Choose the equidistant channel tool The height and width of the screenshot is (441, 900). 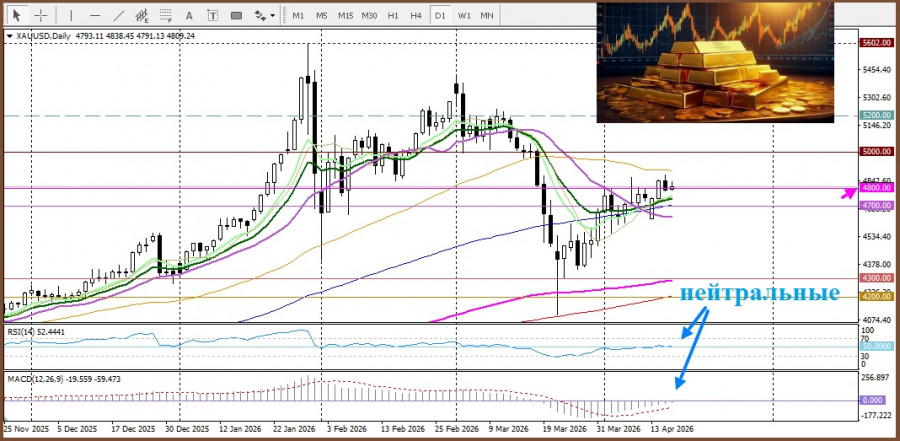[144, 15]
